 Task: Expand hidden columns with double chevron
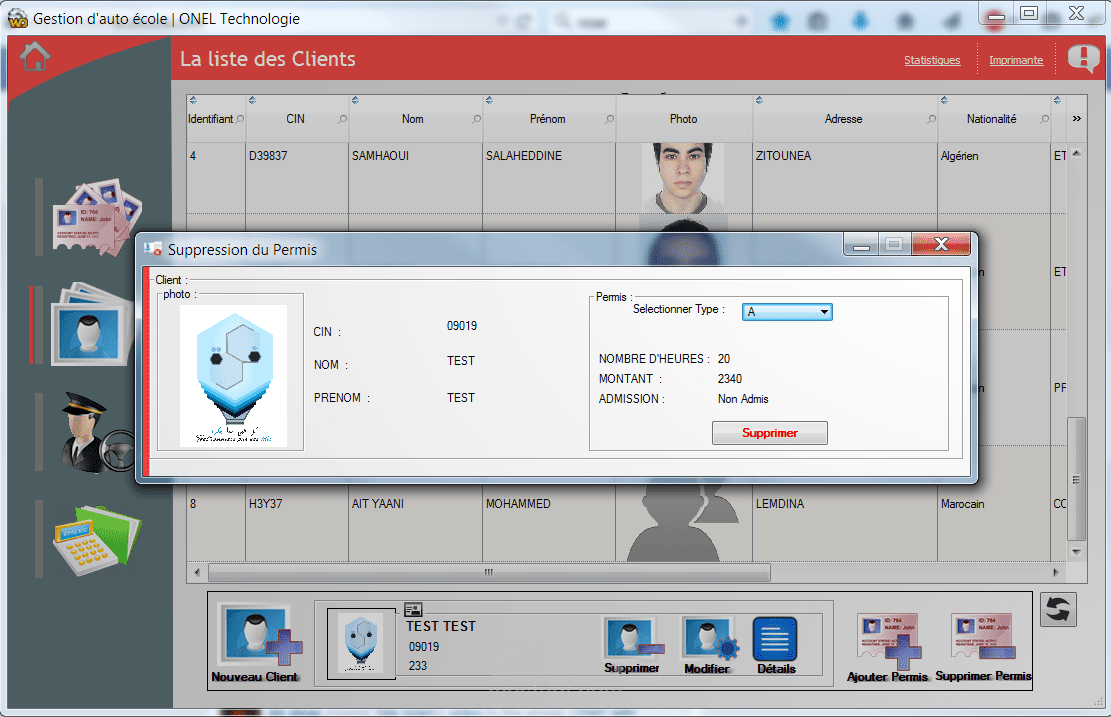click(x=1077, y=118)
